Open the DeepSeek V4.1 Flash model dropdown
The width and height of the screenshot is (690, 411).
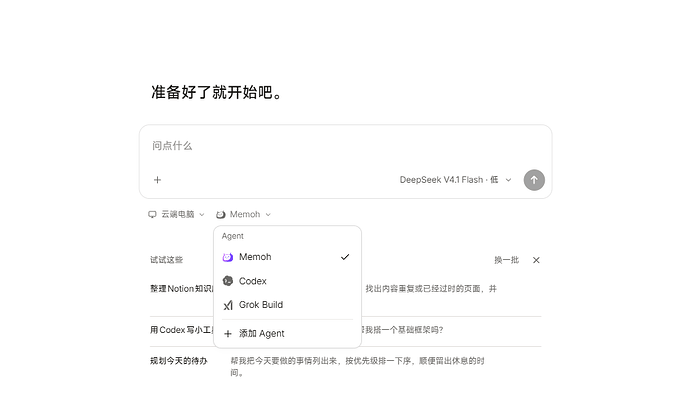(455, 180)
